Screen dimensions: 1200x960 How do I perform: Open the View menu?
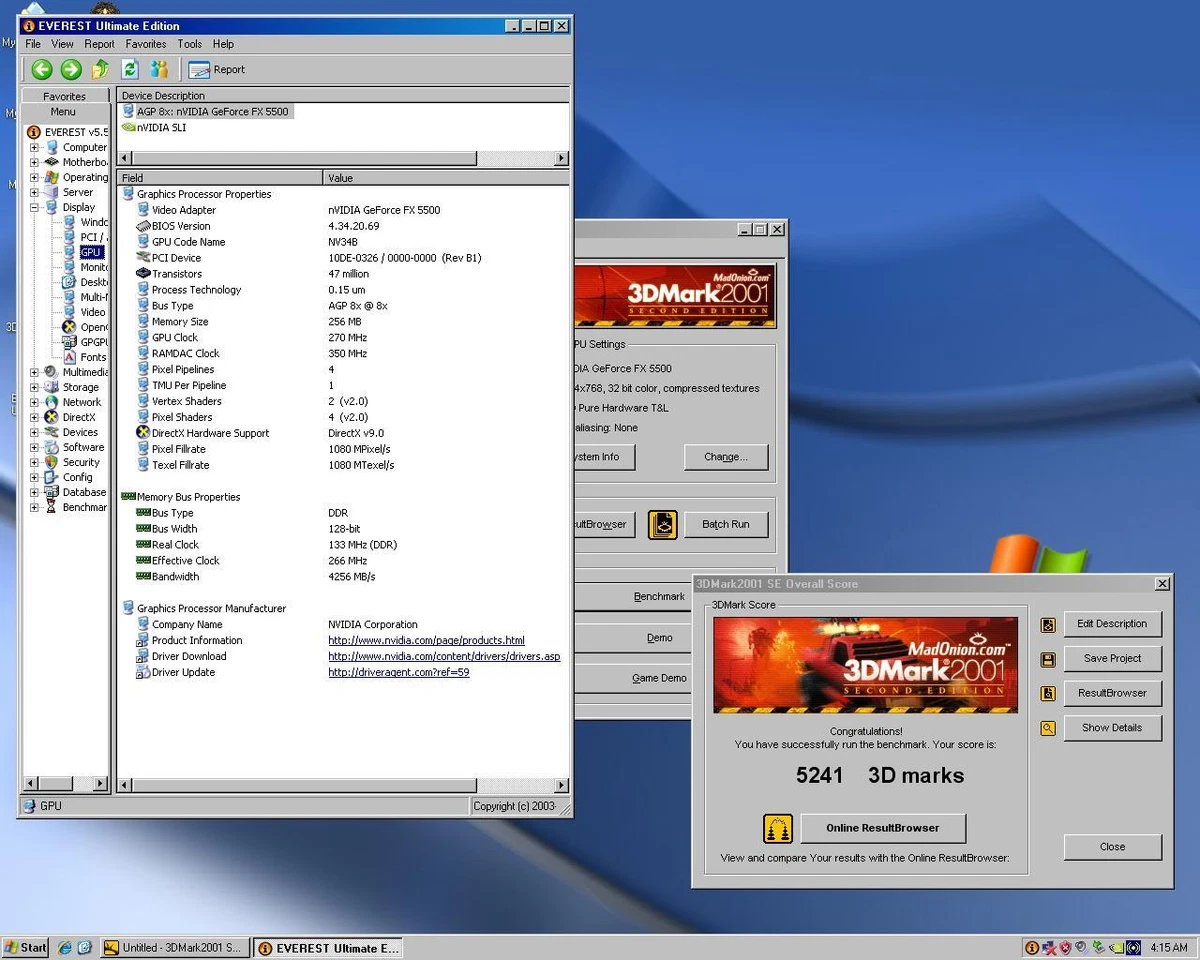click(x=62, y=44)
